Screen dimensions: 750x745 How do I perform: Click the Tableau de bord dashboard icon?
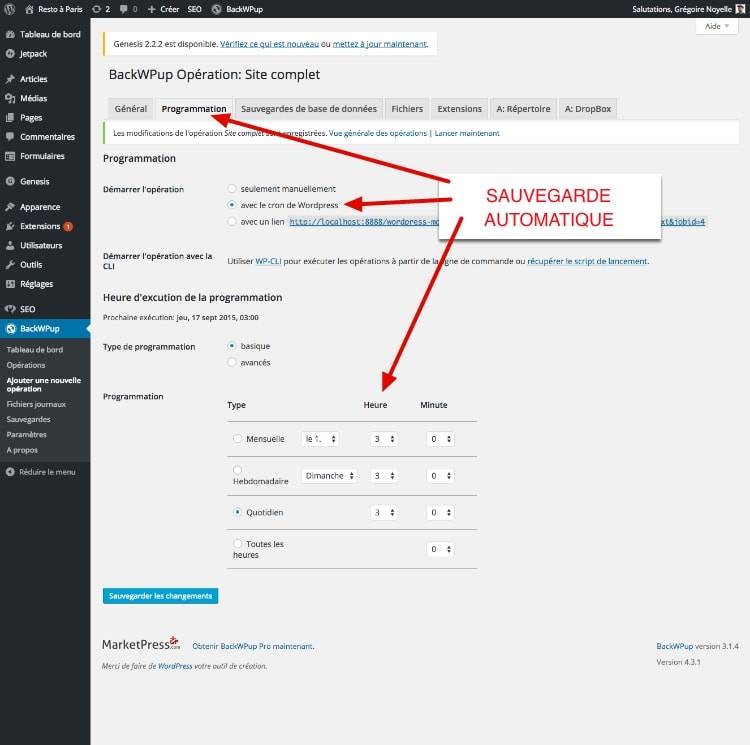click(10, 34)
